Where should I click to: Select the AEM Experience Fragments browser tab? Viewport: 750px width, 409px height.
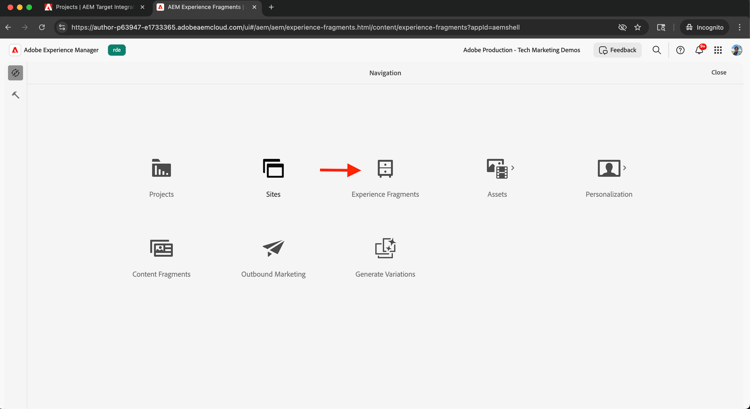207,7
